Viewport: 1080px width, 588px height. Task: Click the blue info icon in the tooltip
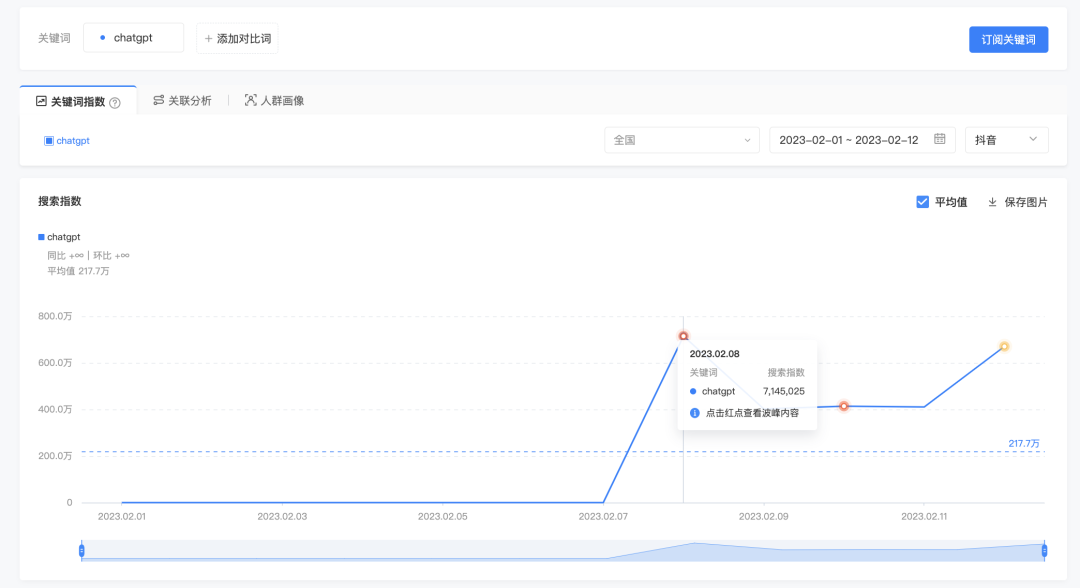(694, 413)
